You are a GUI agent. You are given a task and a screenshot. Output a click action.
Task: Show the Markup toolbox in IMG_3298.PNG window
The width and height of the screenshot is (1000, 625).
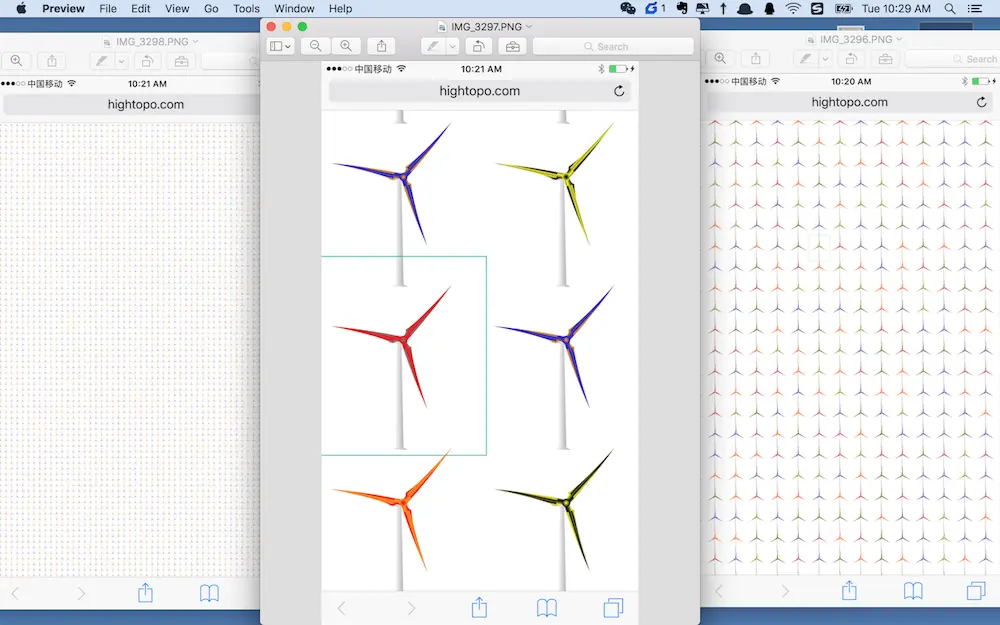(182, 61)
